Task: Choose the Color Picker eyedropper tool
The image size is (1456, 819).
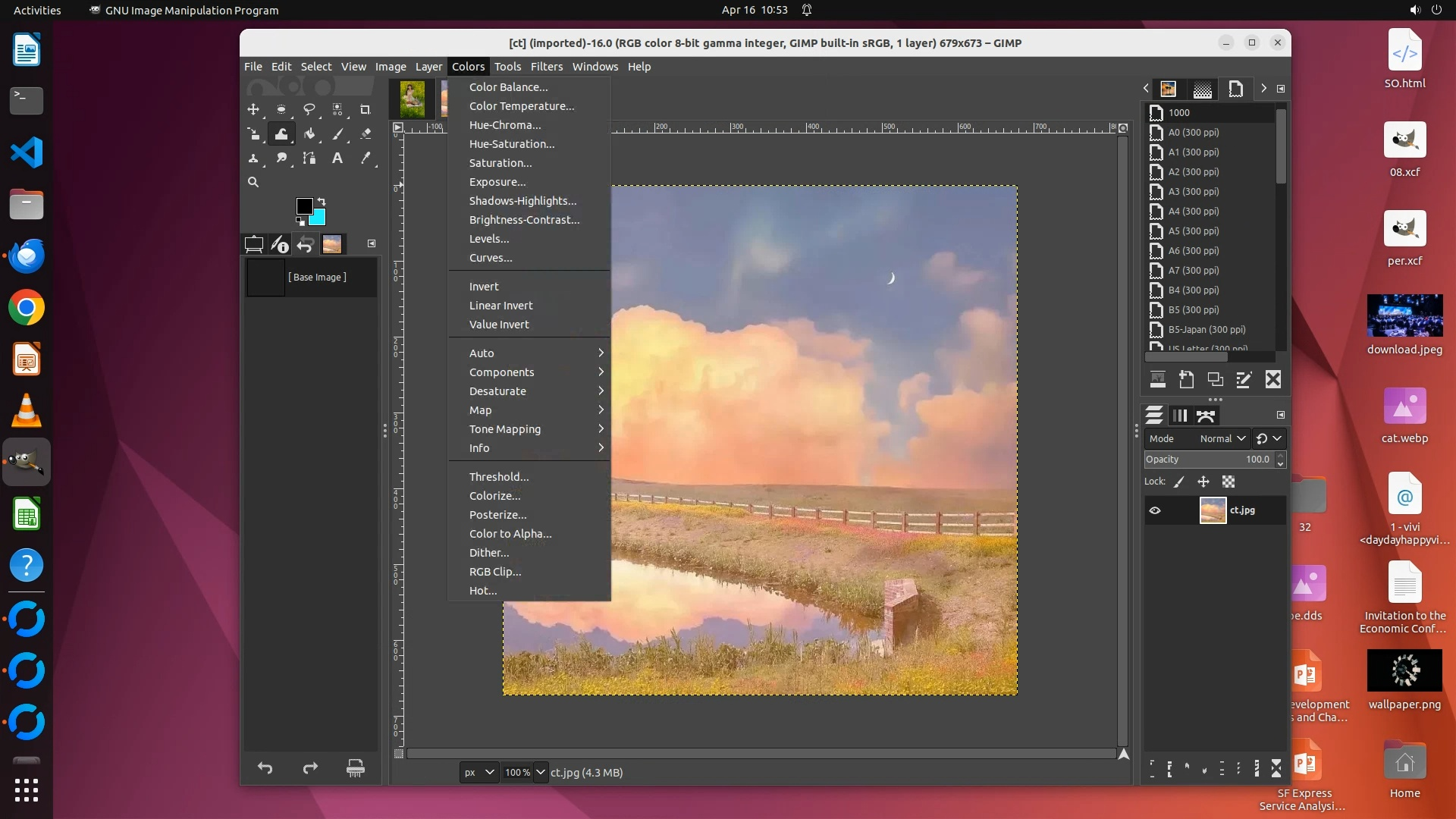Action: [366, 158]
